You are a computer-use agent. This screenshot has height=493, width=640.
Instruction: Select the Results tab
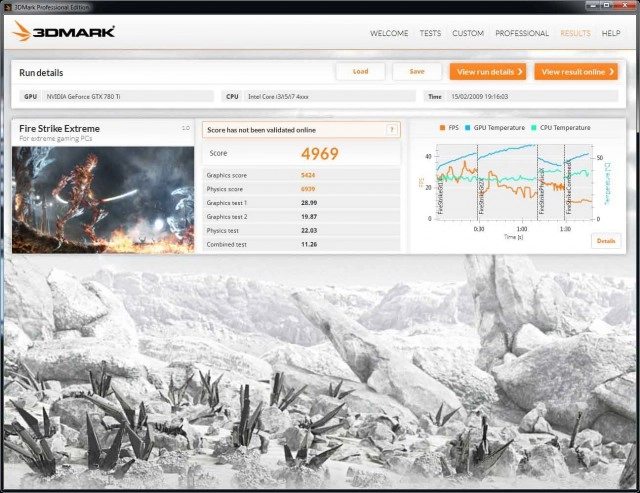[x=575, y=33]
